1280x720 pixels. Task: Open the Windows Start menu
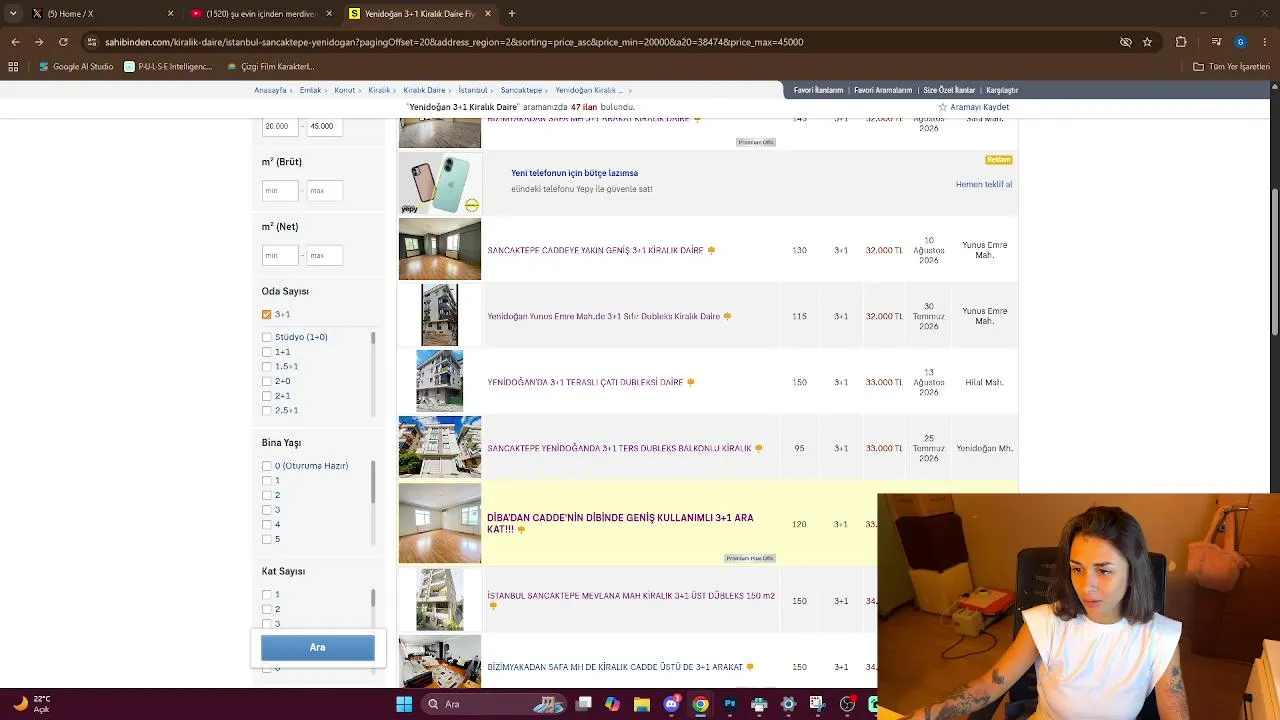click(404, 704)
